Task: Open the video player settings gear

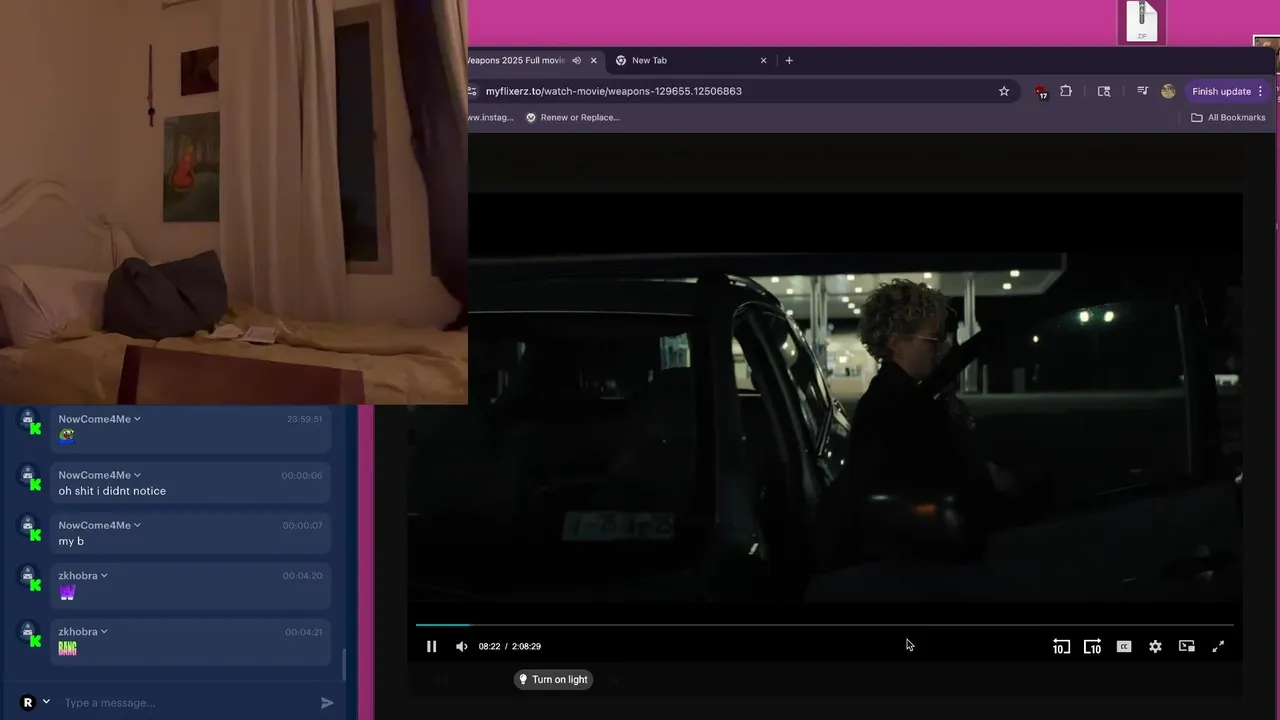Action: coord(1155,647)
